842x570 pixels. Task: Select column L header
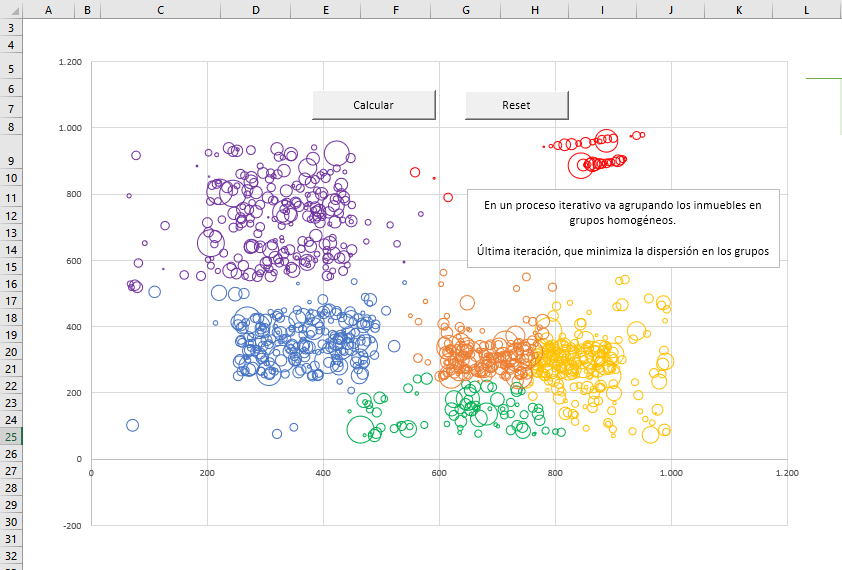806,9
